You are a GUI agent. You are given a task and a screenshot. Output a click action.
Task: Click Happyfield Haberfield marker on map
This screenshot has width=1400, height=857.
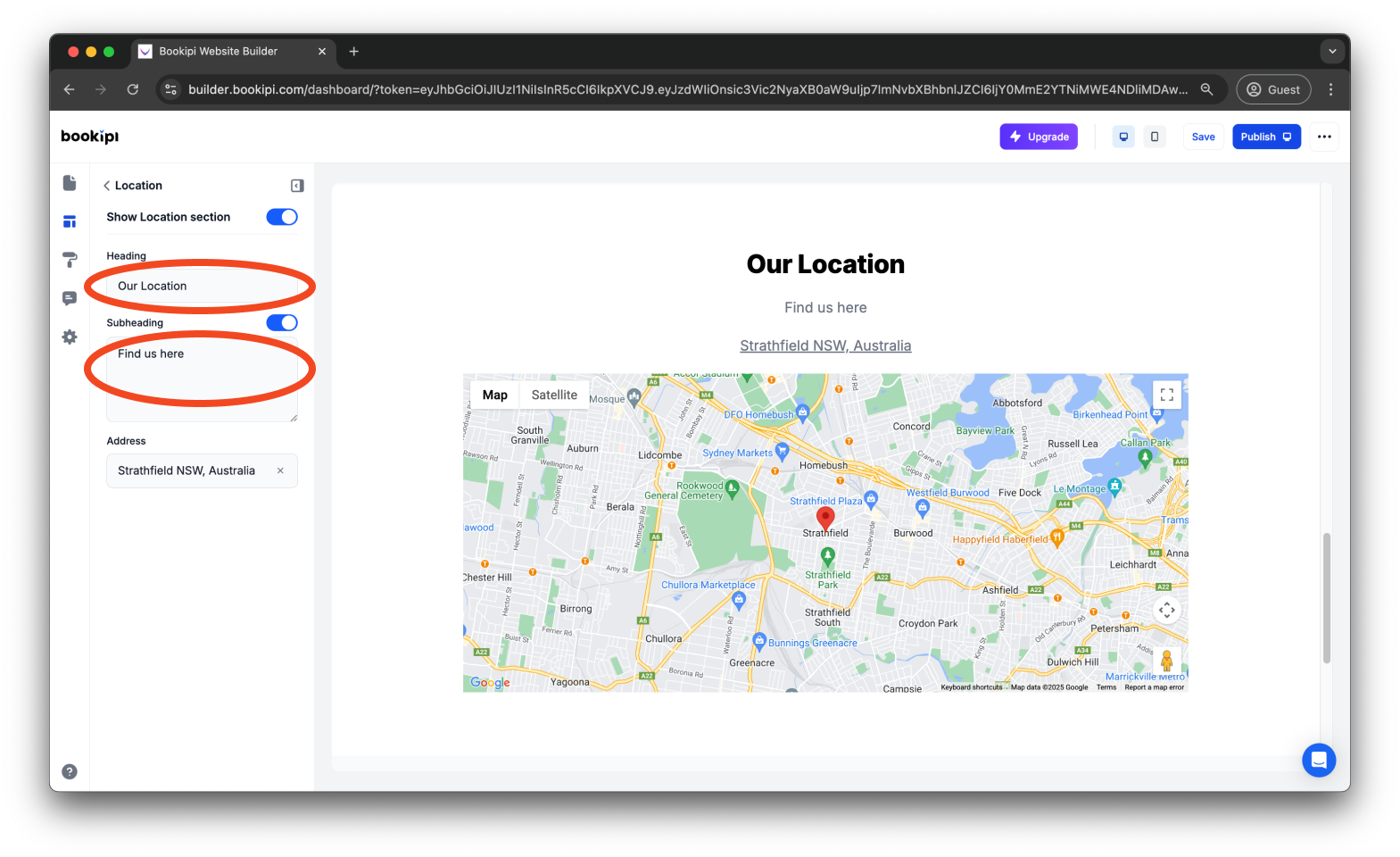point(1057,537)
